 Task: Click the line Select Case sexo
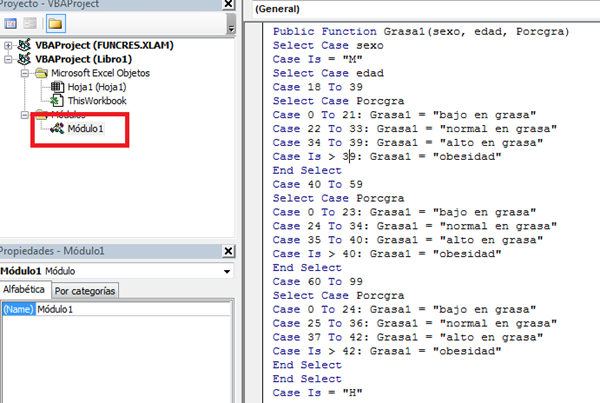(328, 46)
